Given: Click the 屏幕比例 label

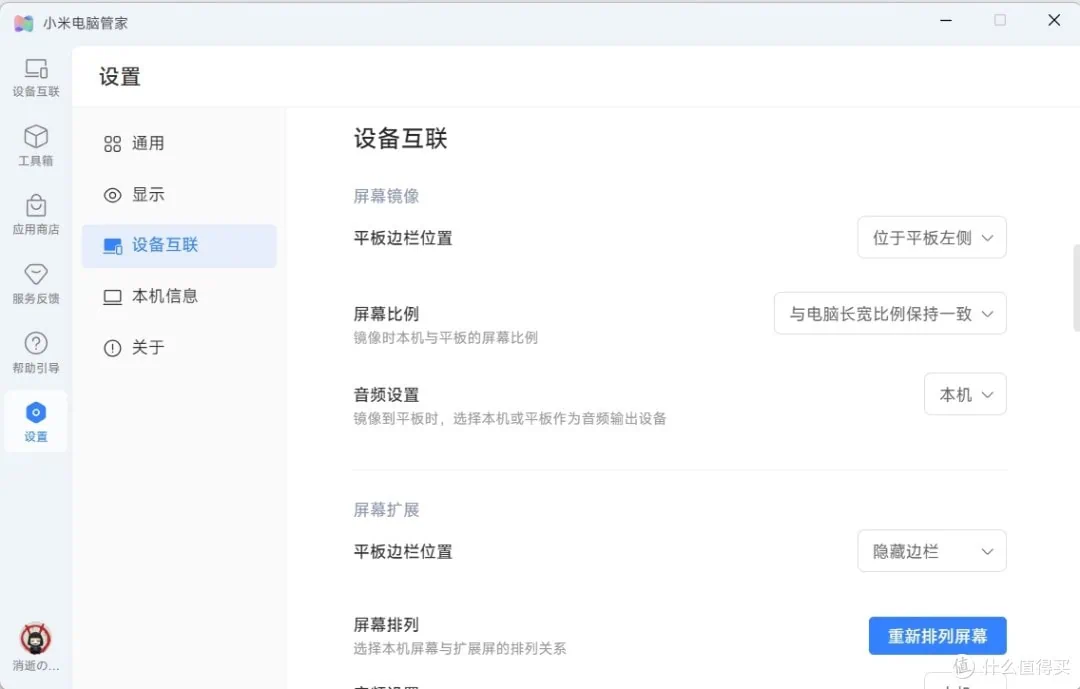Looking at the screenshot, I should (x=386, y=314).
